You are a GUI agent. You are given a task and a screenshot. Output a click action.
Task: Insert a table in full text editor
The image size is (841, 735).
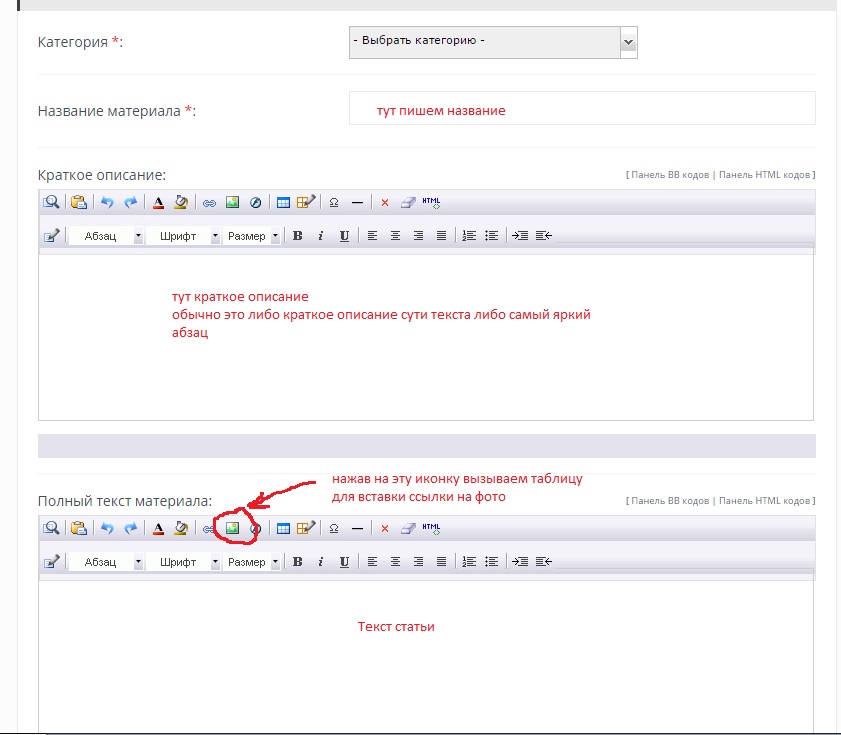coord(283,528)
